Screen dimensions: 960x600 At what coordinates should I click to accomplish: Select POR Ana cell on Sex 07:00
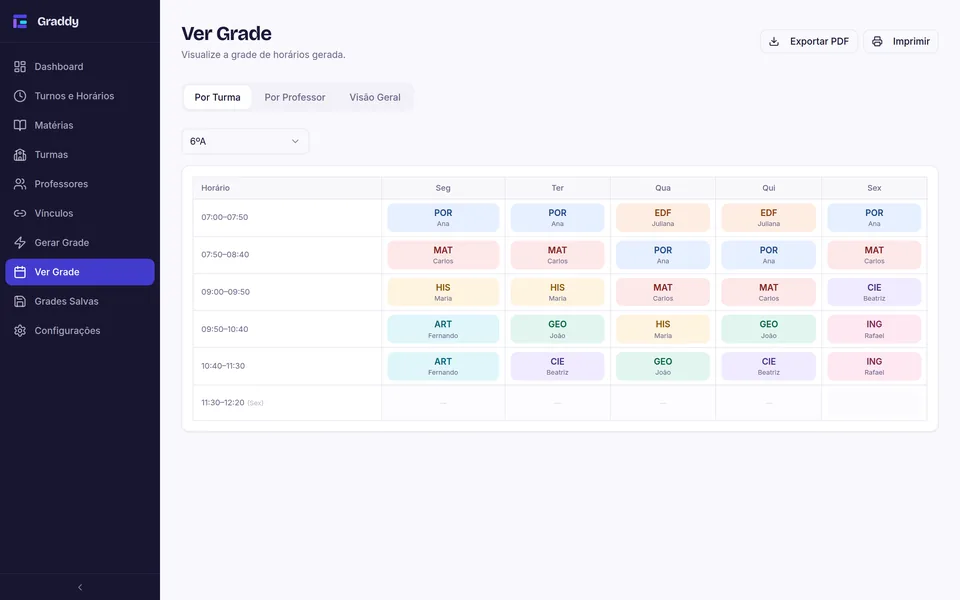[874, 218]
